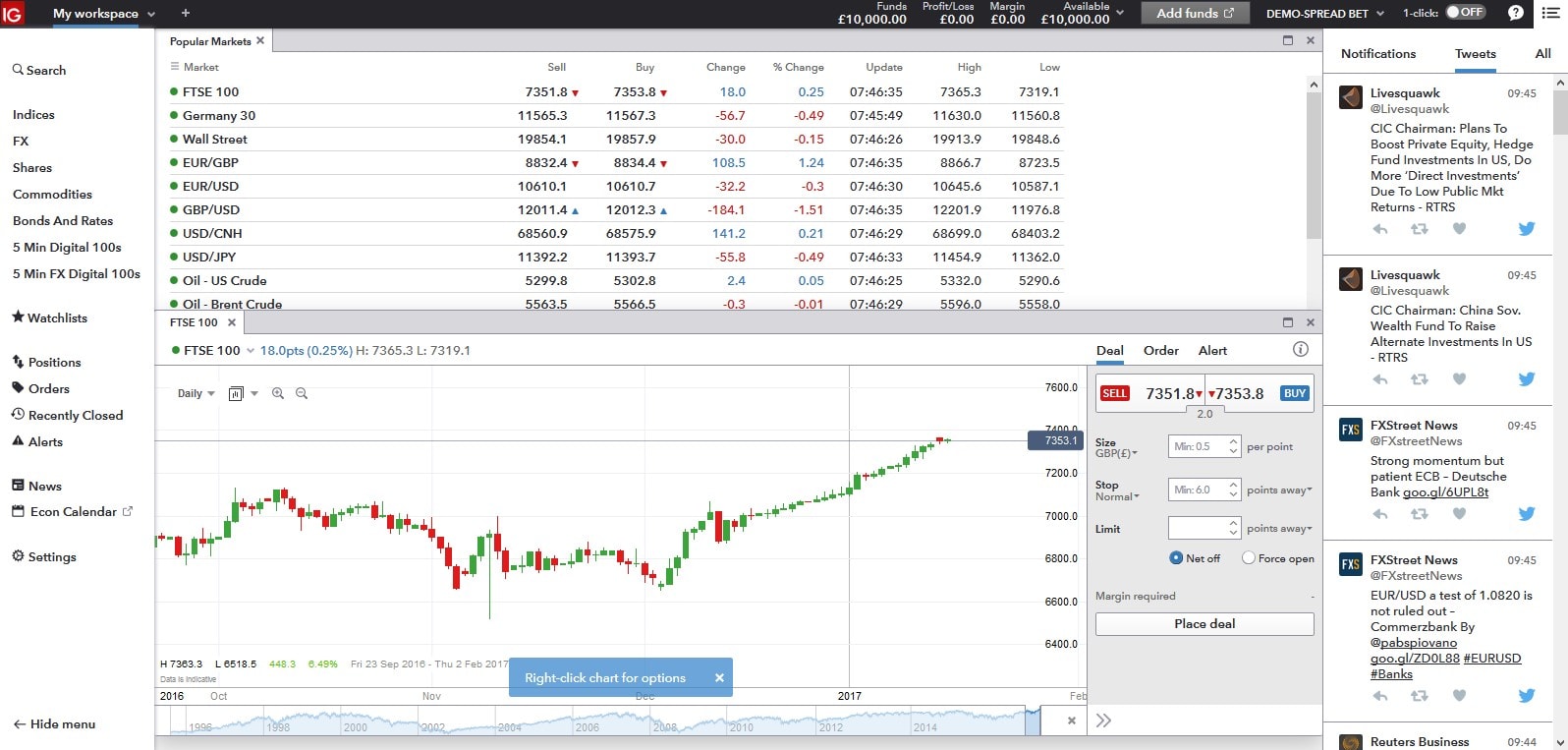Click the Stop distance input field
The height and width of the screenshot is (750, 1568).
(x=1204, y=490)
